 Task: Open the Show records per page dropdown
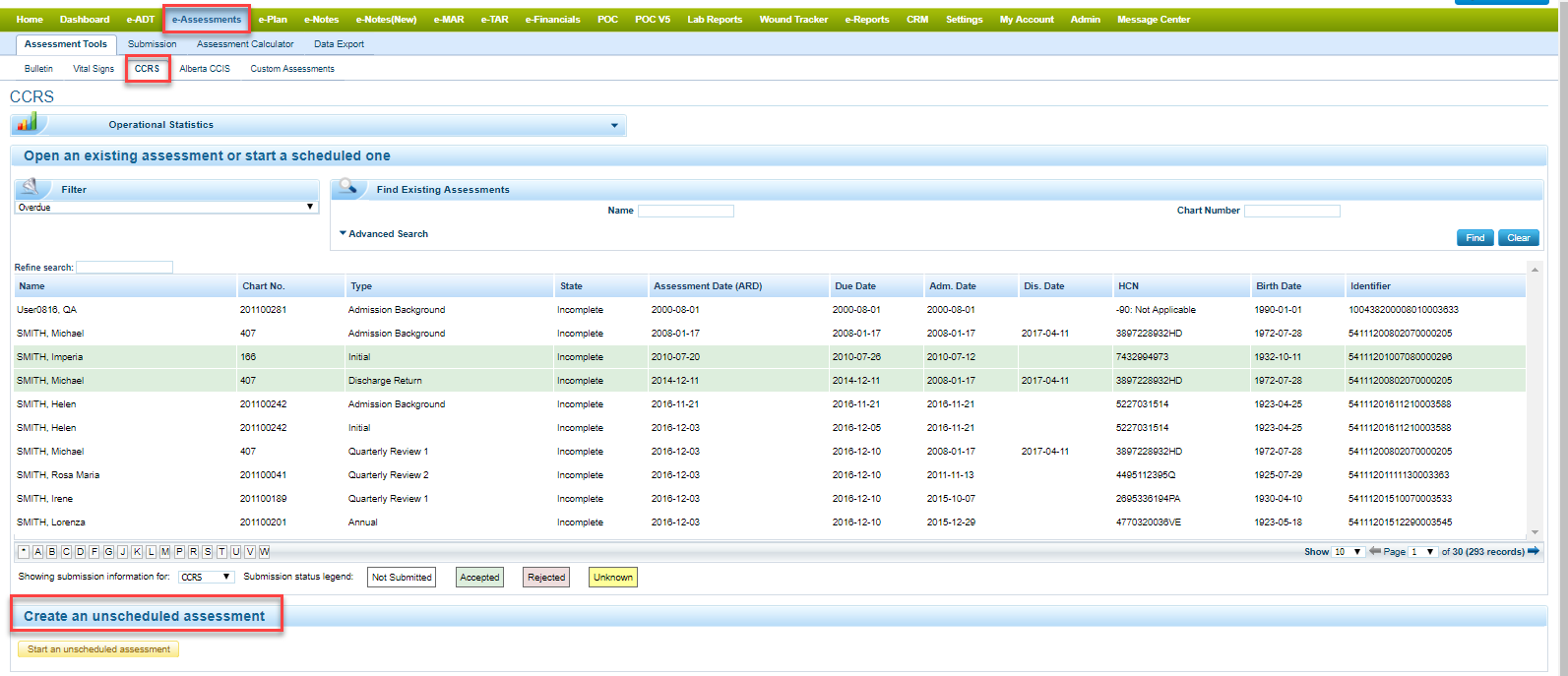1348,552
